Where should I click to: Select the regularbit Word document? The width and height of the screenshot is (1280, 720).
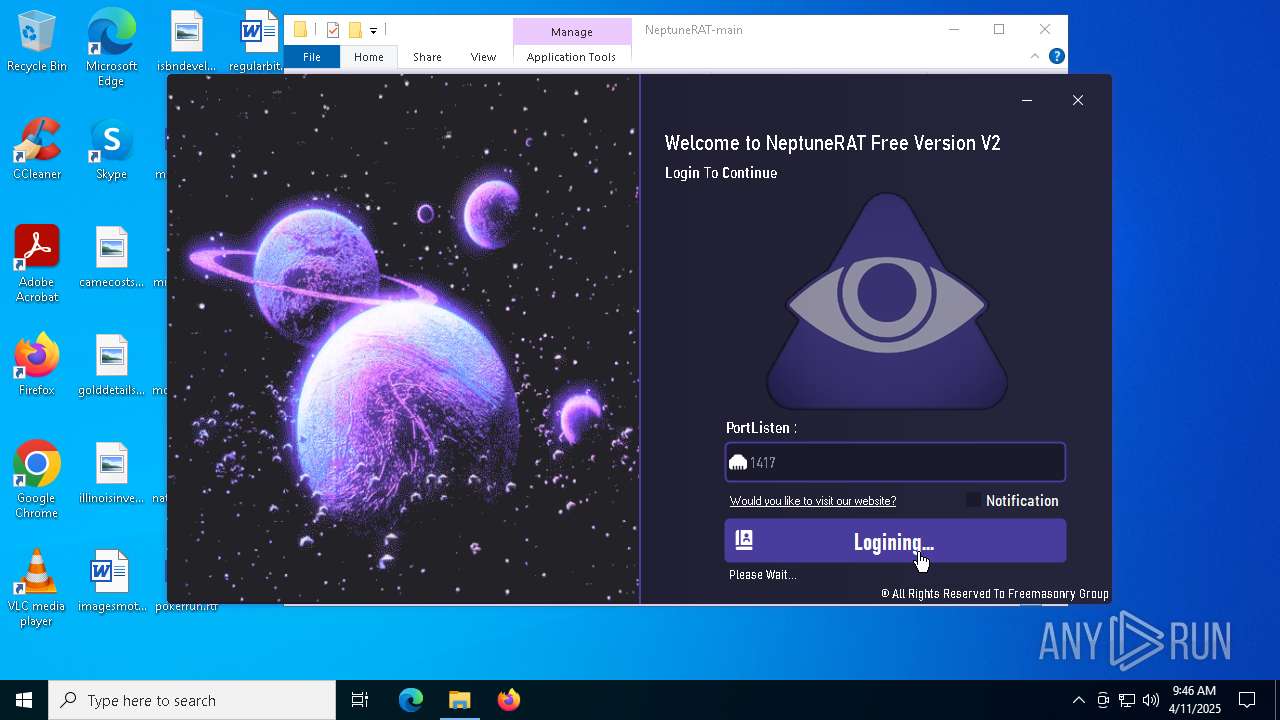256,42
